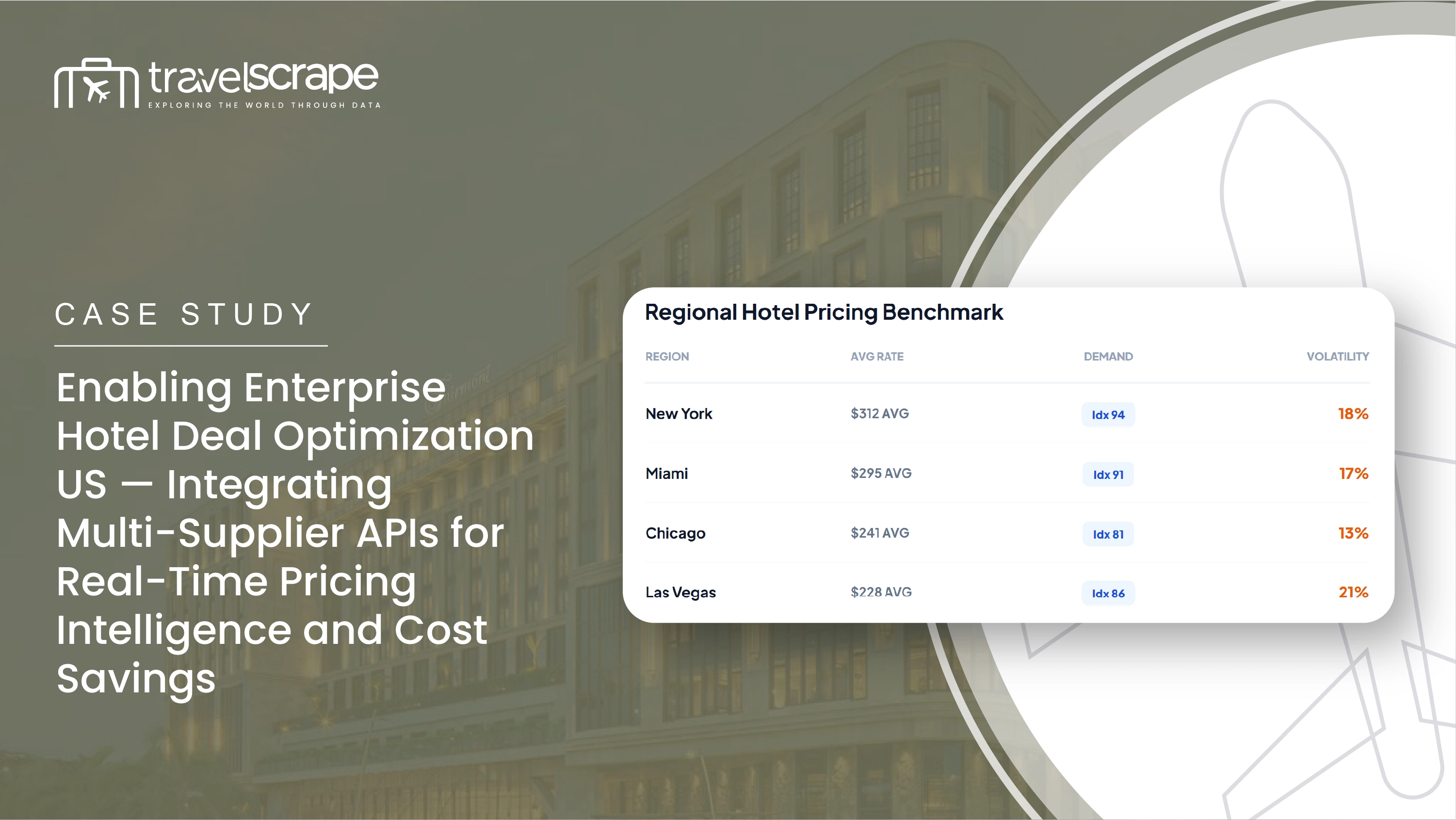The width and height of the screenshot is (1456, 820).
Task: Click the 13% volatility value
Action: (x=1353, y=533)
